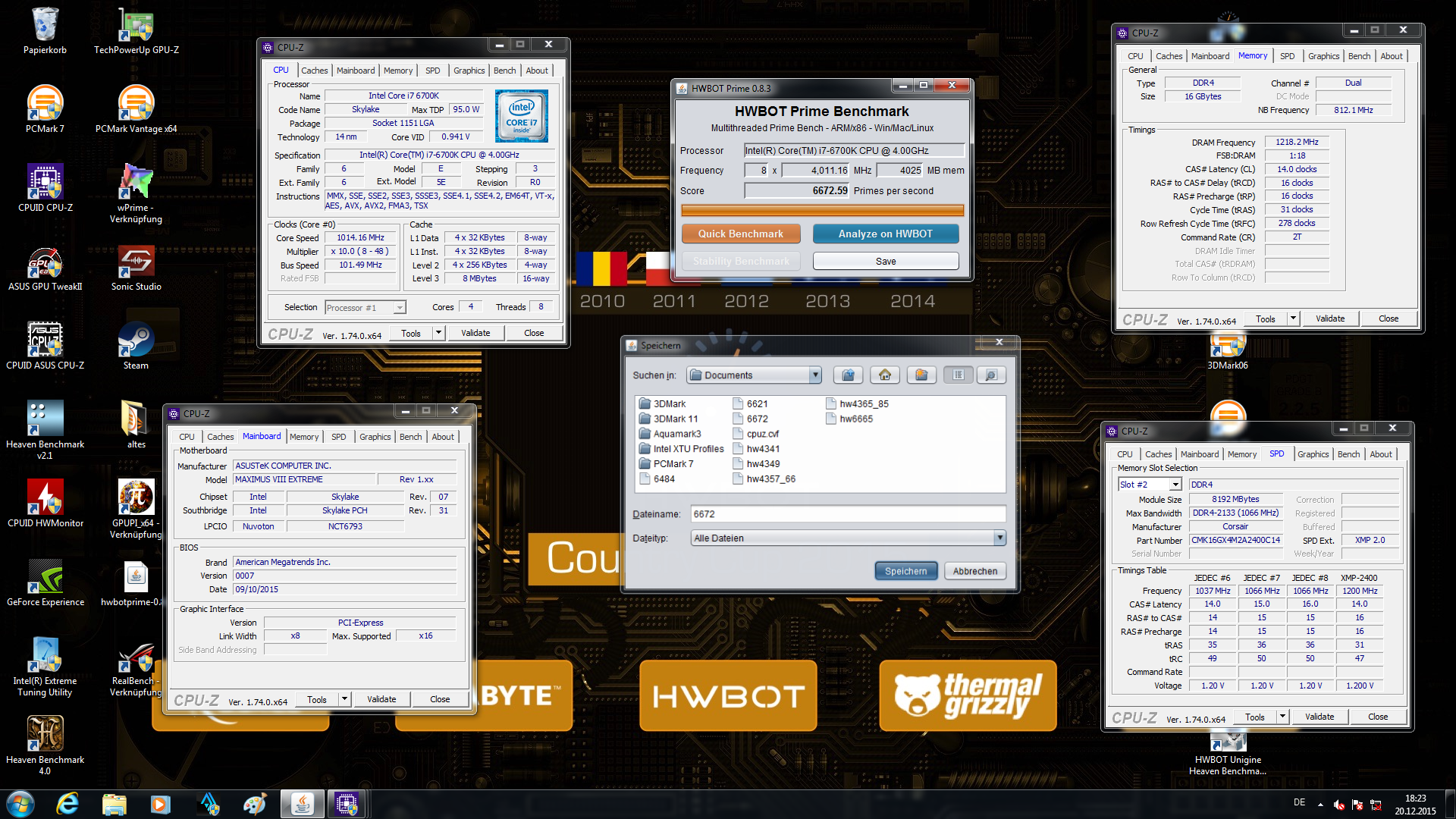Launch ASUS GPU TweakII icon

tap(45, 267)
